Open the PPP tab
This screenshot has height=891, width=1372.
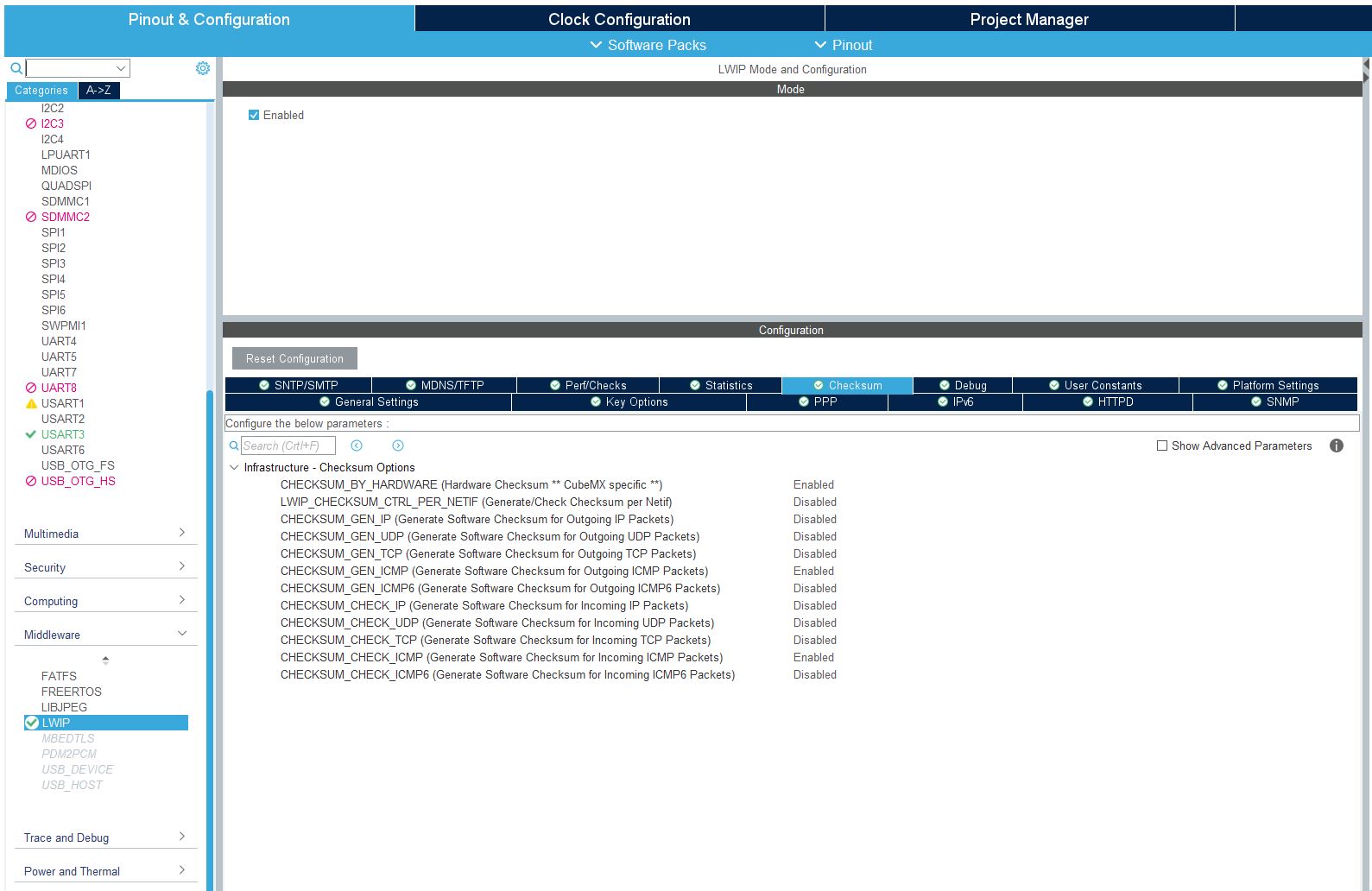817,401
